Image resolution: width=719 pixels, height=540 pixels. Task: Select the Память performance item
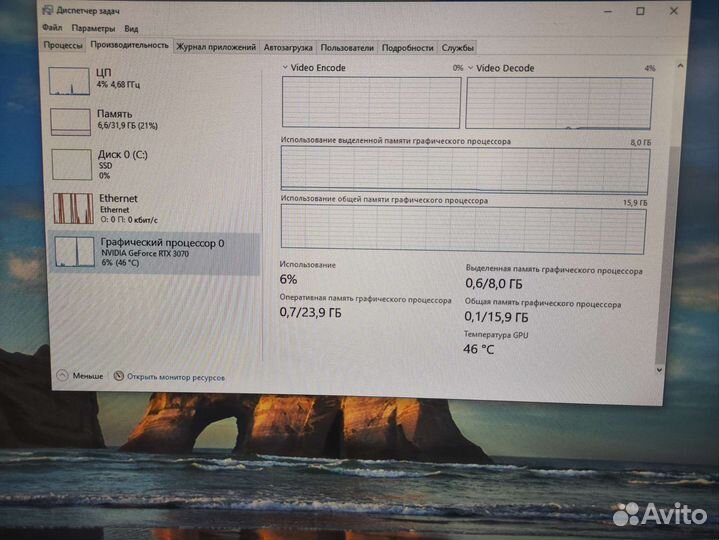tap(155, 121)
